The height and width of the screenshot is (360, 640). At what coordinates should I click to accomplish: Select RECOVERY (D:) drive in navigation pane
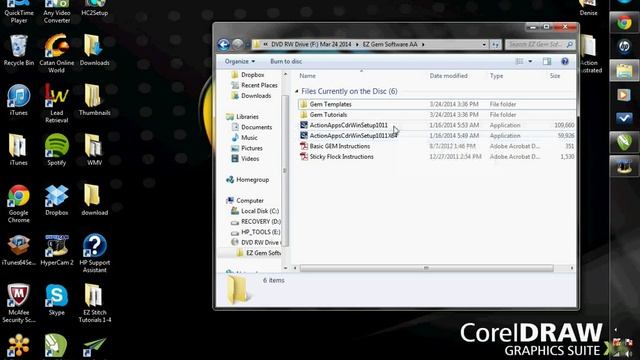click(x=260, y=221)
